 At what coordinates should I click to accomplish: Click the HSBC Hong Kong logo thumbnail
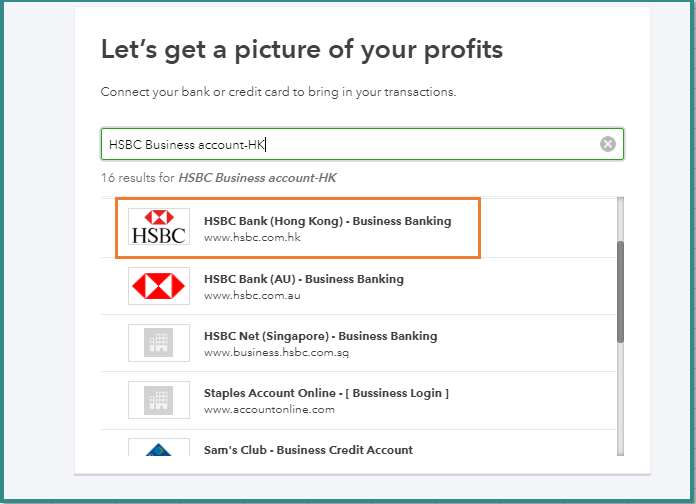pos(159,226)
